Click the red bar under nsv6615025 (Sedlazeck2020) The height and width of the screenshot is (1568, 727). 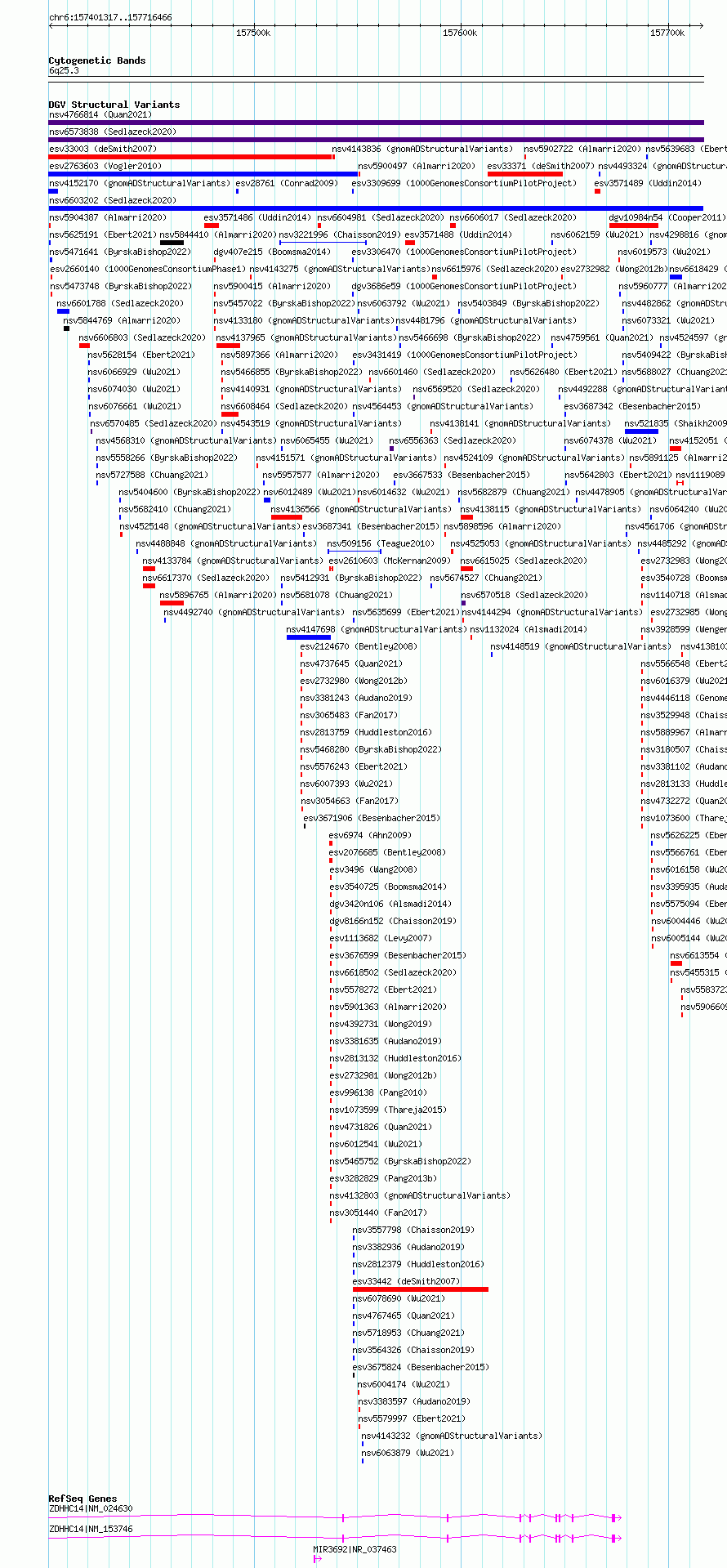tap(466, 569)
